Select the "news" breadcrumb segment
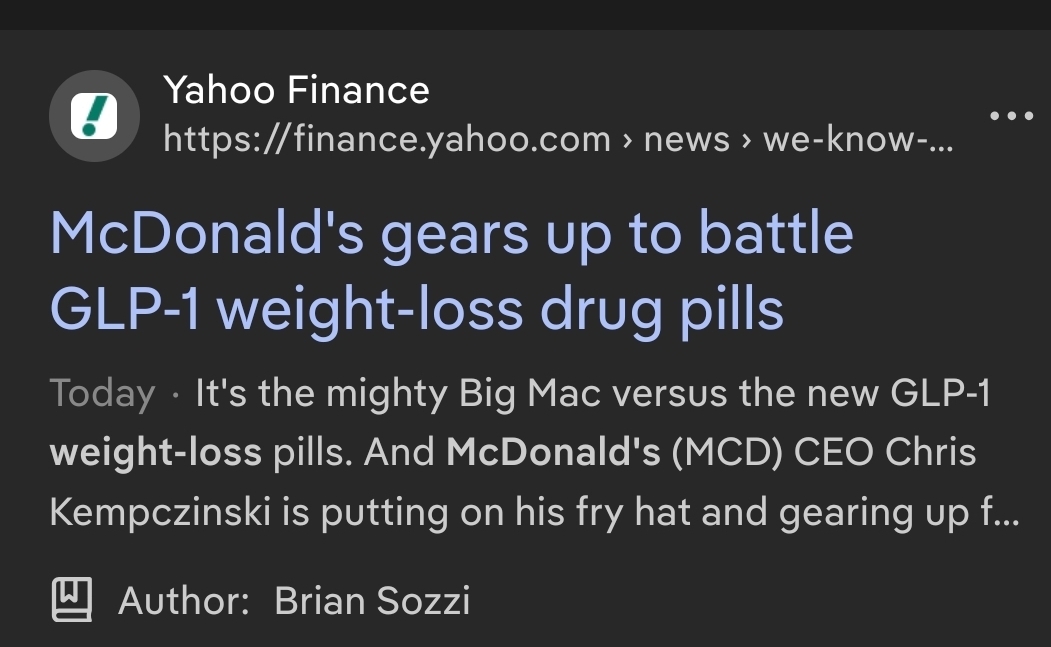The image size is (1051, 647). (x=686, y=140)
